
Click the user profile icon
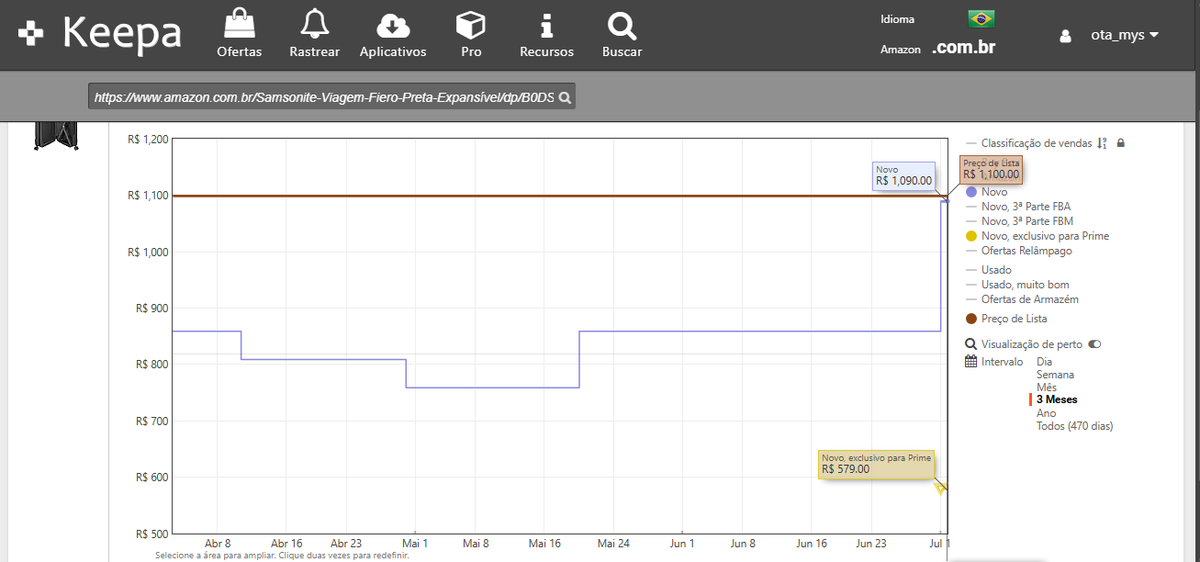1065,36
